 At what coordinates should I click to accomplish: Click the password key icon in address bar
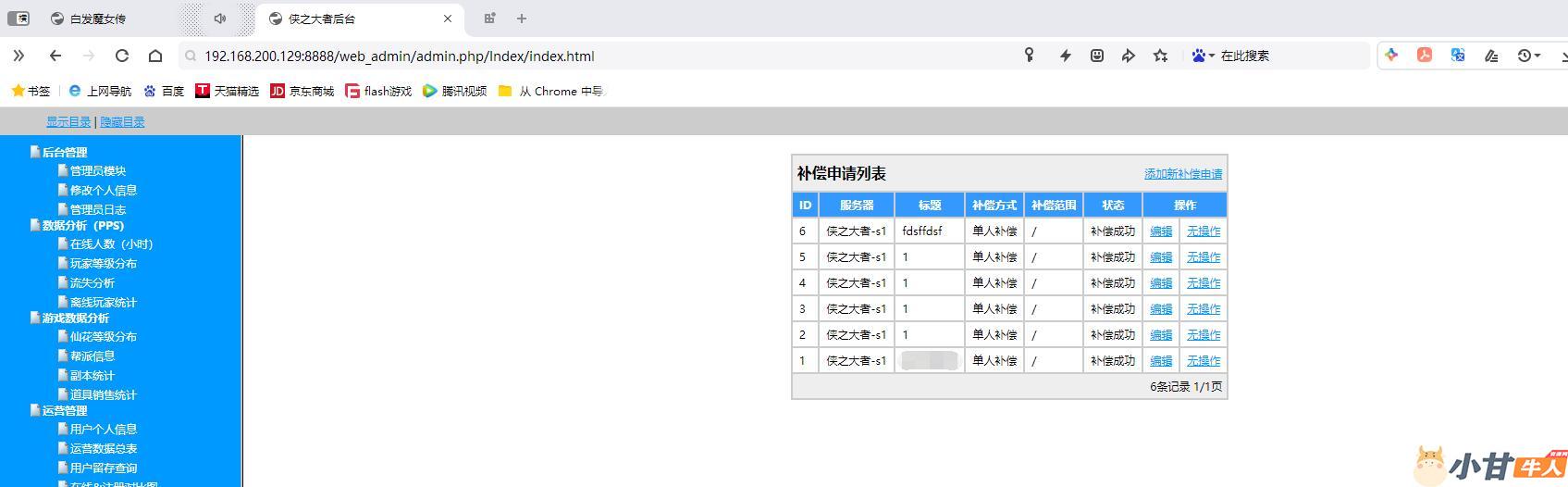1029,56
